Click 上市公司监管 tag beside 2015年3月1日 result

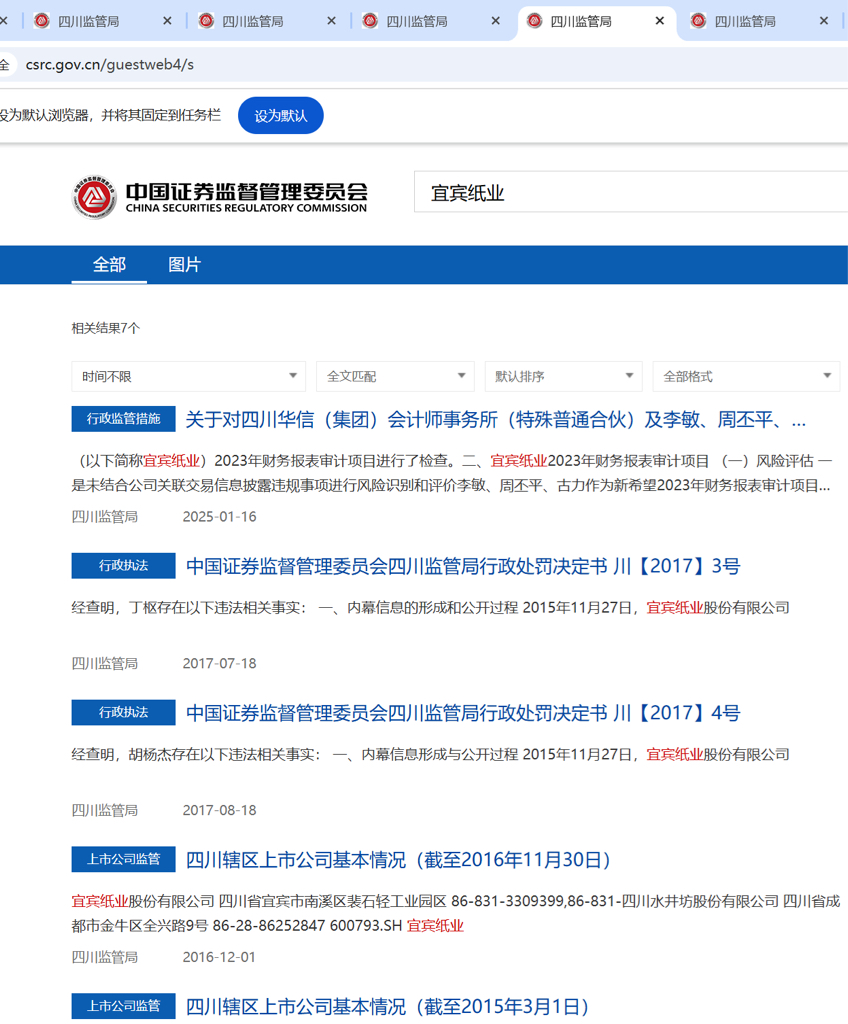point(123,1006)
